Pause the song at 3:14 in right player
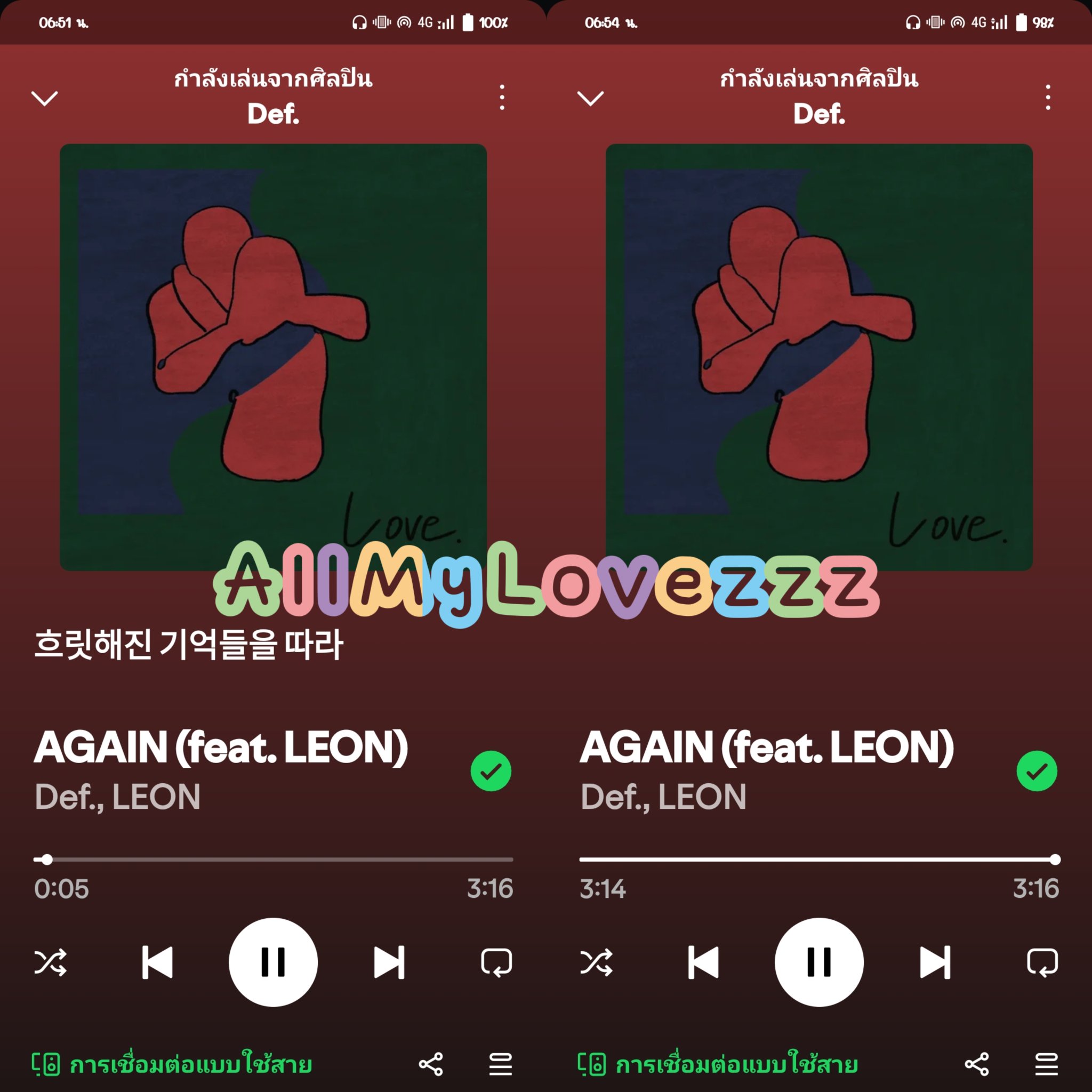Viewport: 1092px width, 1092px height. pos(819,962)
